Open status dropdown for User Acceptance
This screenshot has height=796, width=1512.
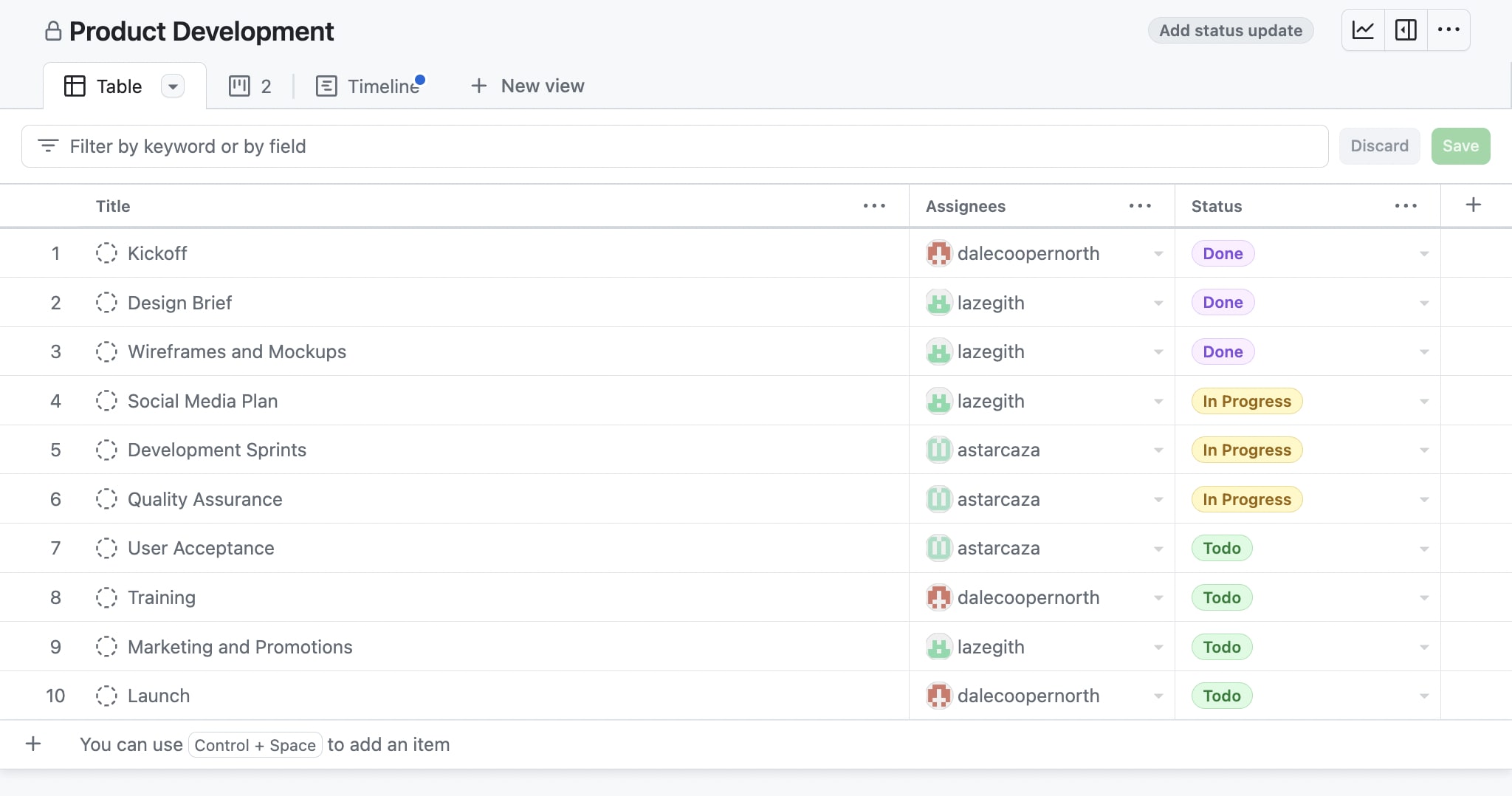click(1424, 549)
